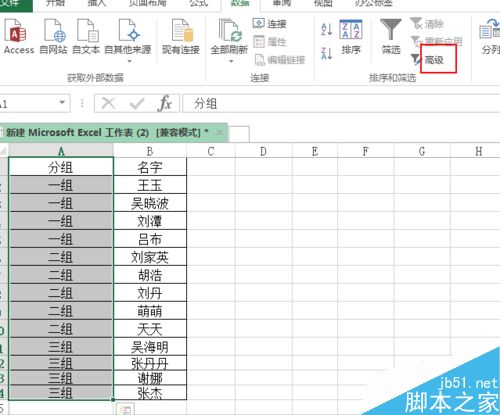The height and width of the screenshot is (415, 500).
Task: Expand 全部刷新 dropdown arrow
Action: pyautogui.click(x=230, y=61)
